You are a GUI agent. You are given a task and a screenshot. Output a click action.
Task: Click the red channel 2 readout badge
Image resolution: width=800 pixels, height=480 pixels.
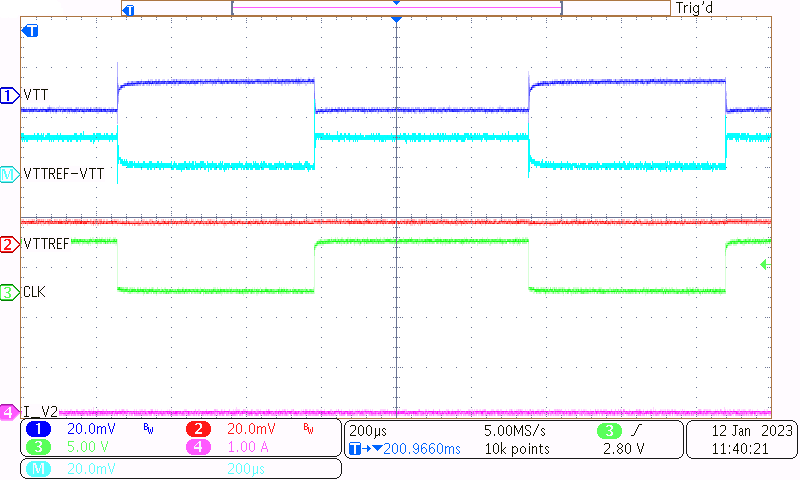click(198, 429)
